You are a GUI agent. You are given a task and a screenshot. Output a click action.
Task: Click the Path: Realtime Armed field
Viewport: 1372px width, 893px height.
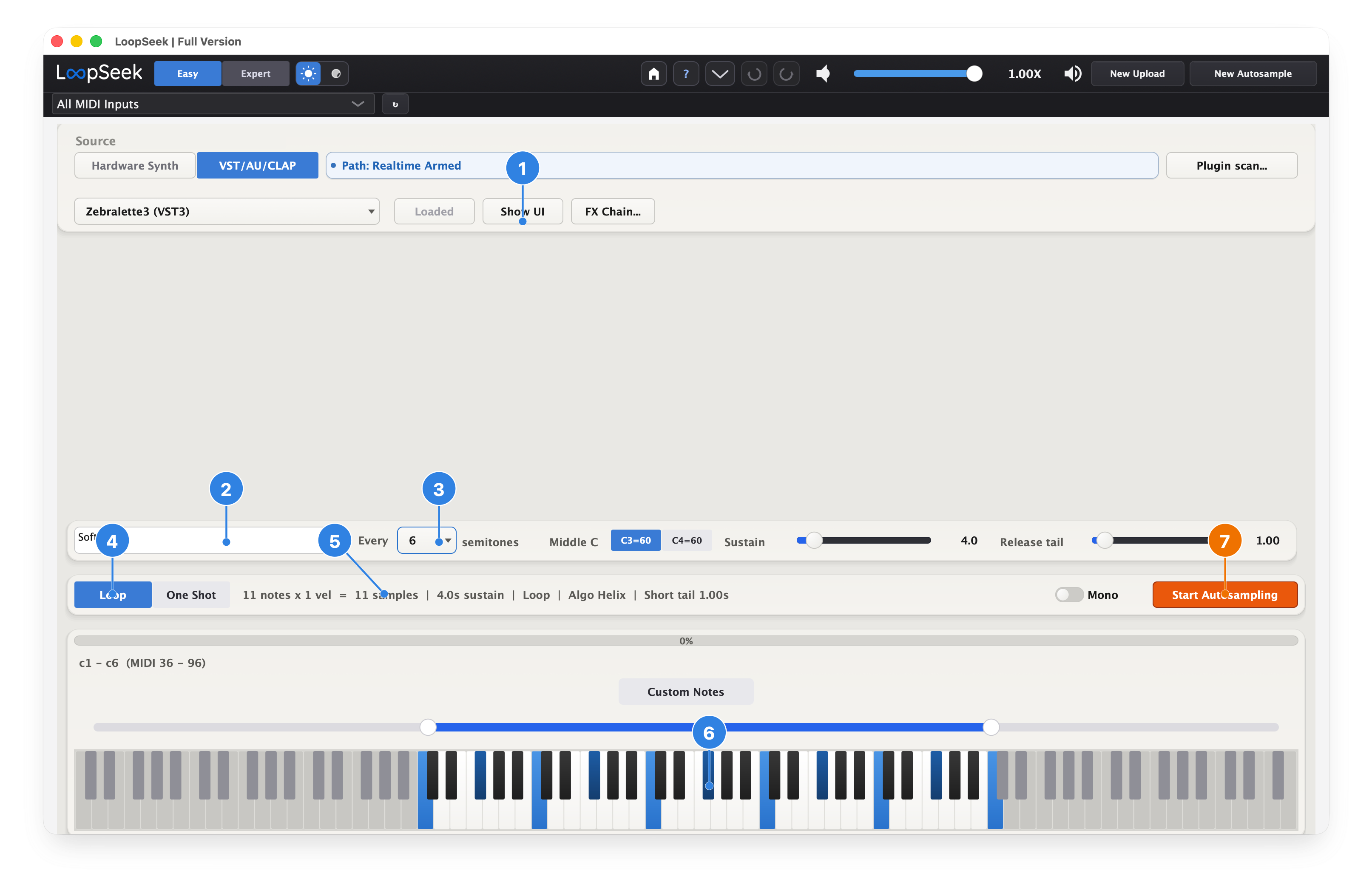[x=741, y=165]
